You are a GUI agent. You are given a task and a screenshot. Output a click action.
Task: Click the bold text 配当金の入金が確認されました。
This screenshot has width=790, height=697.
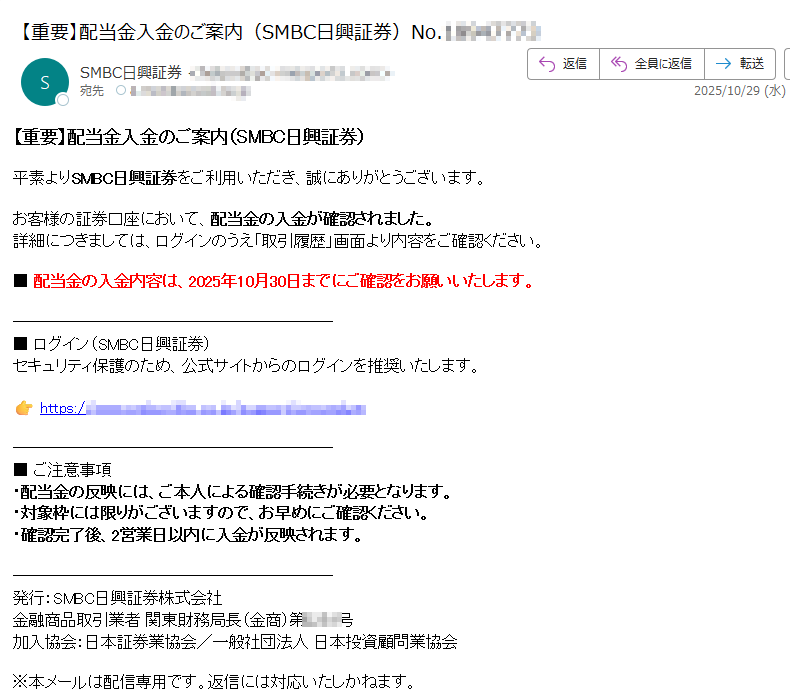click(322, 219)
